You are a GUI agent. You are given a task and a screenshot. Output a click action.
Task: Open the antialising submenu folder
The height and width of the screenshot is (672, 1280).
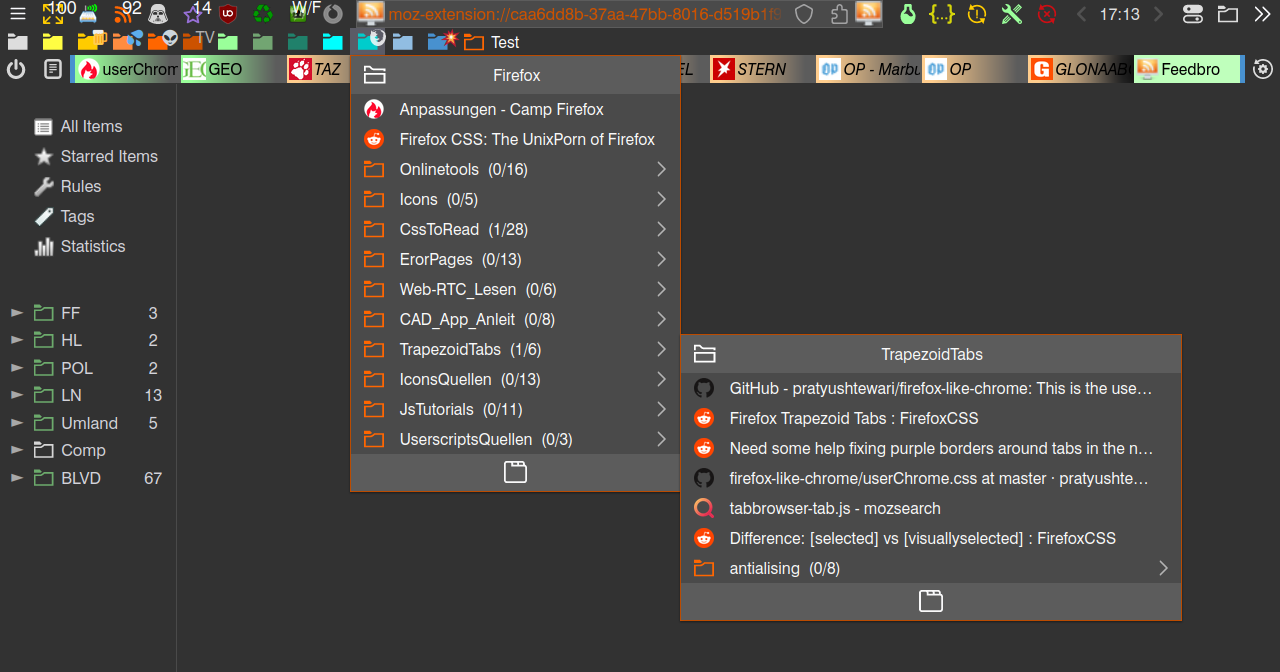click(x=931, y=568)
